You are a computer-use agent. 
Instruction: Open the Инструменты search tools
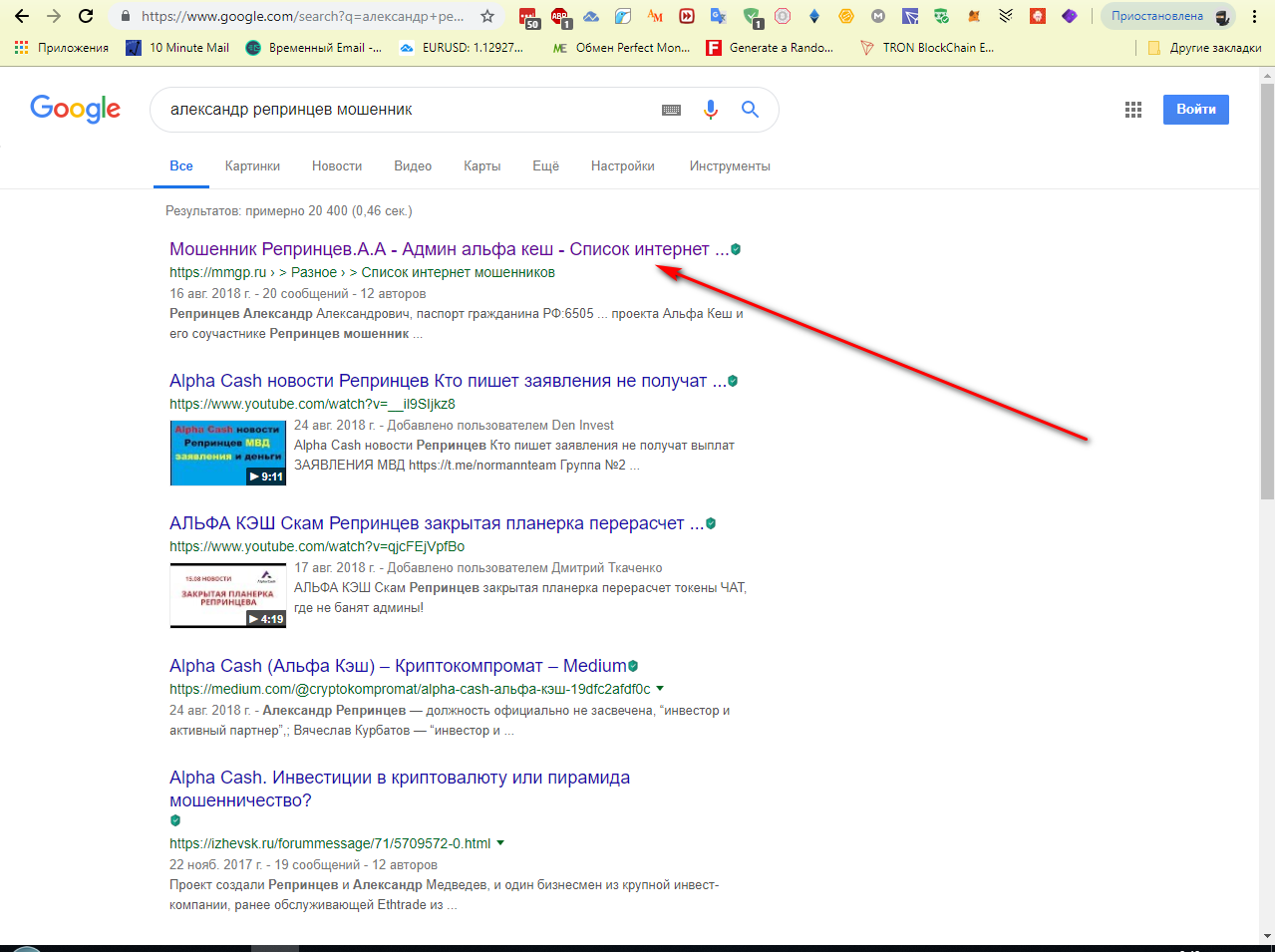(x=730, y=166)
